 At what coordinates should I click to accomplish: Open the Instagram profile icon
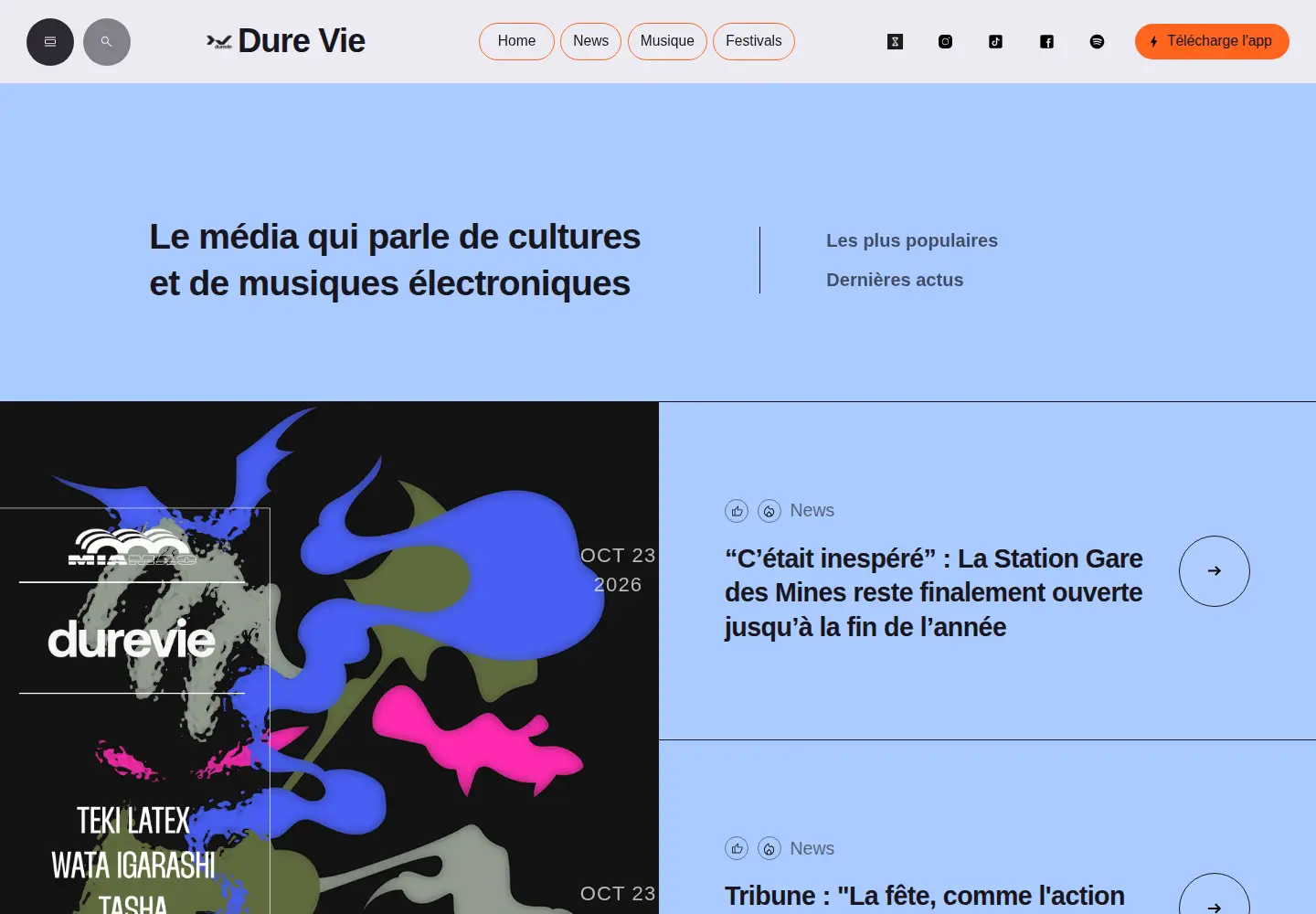(946, 41)
